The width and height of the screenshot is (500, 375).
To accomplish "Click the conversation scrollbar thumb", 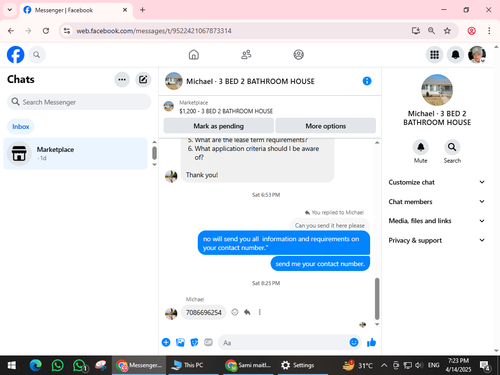I will pos(377,299).
